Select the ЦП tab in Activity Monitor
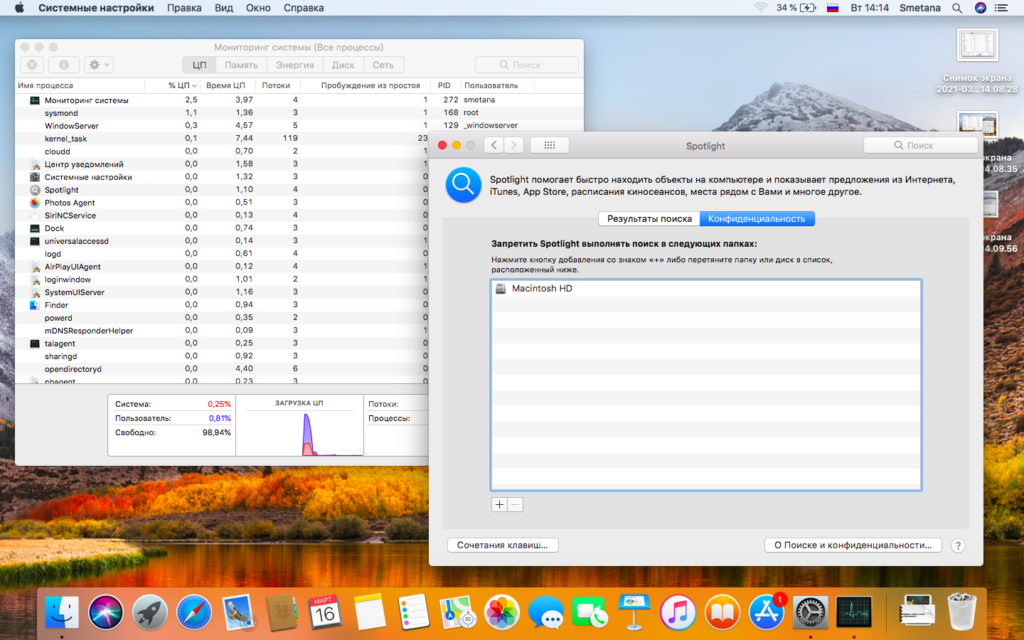 199,65
